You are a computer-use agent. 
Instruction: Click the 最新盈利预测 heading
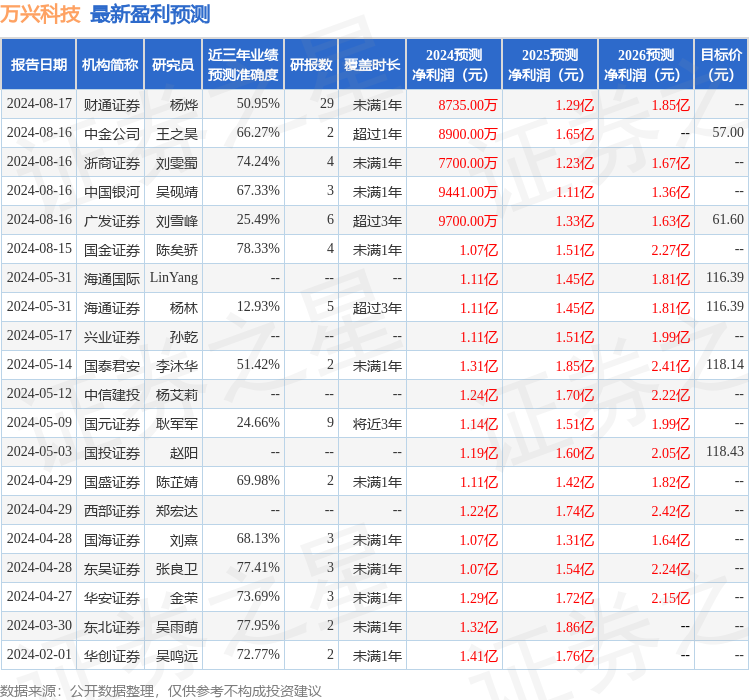(150, 14)
